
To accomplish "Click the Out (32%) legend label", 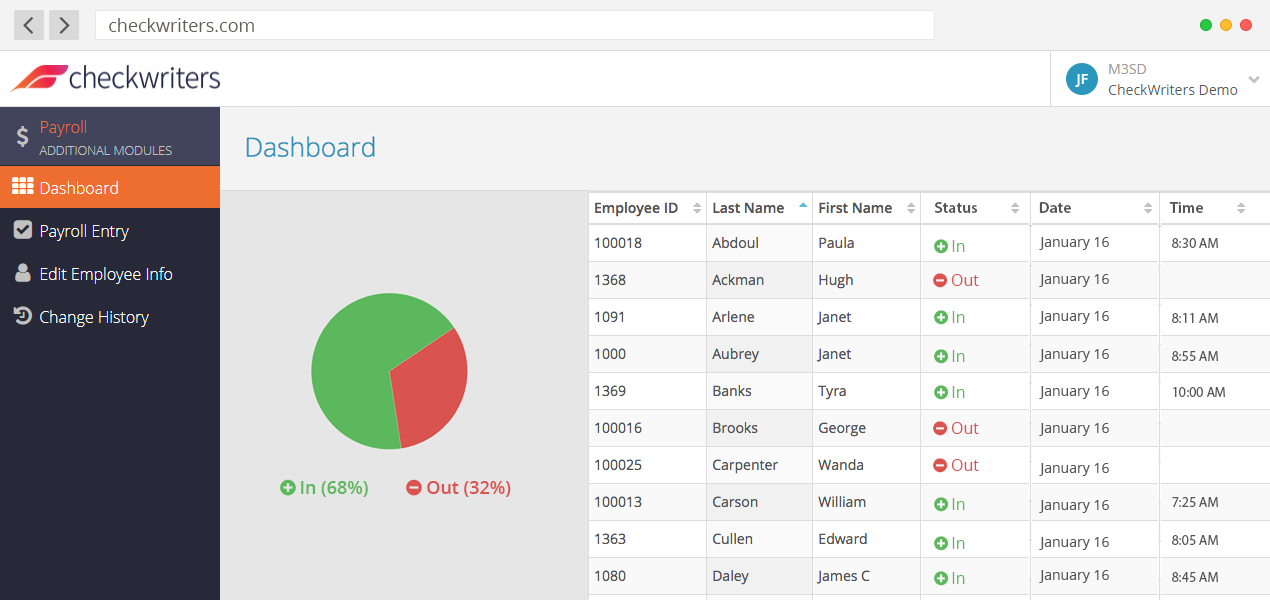I will tap(458, 487).
